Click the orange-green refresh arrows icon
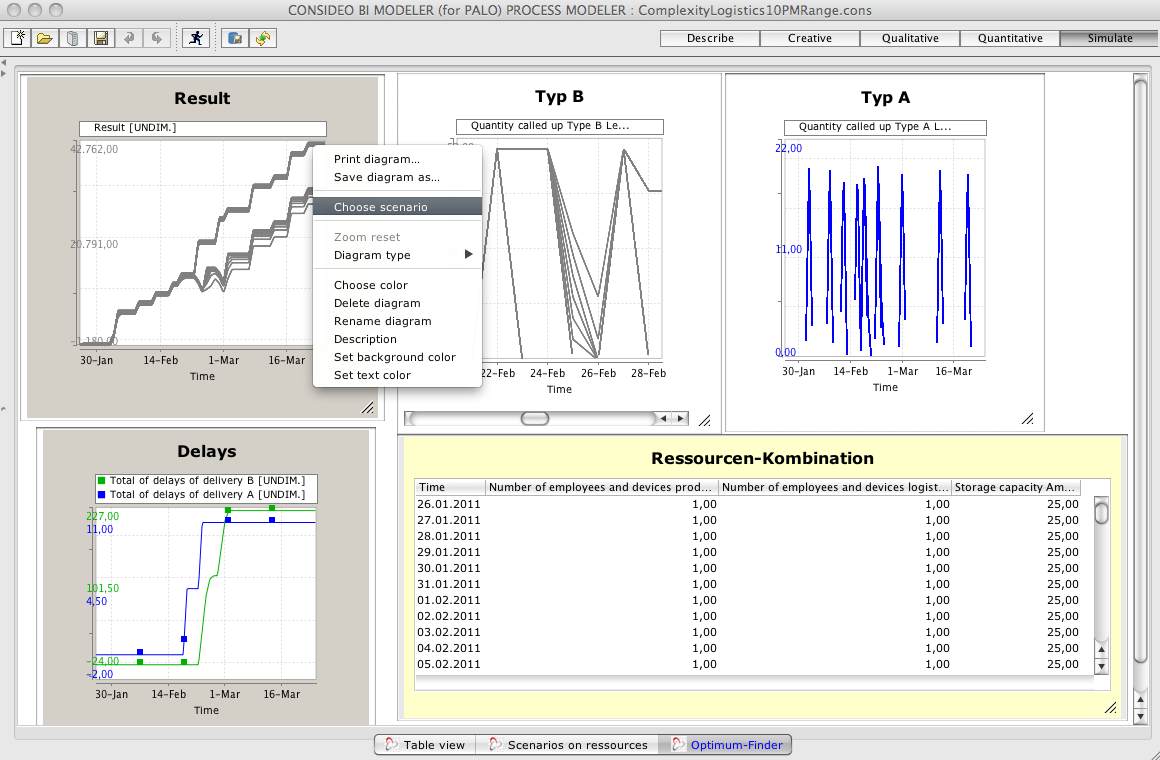This screenshot has height=760, width=1160. 263,38
